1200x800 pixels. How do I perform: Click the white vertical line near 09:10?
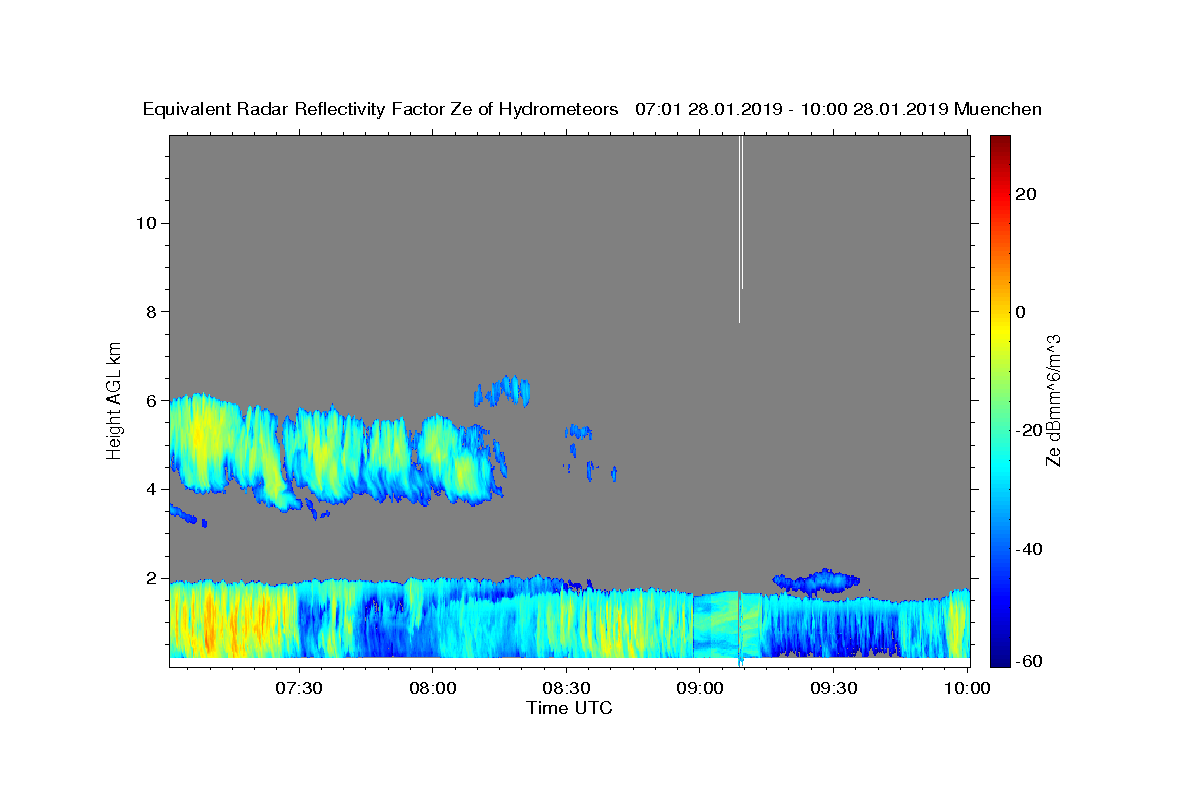pos(741,229)
